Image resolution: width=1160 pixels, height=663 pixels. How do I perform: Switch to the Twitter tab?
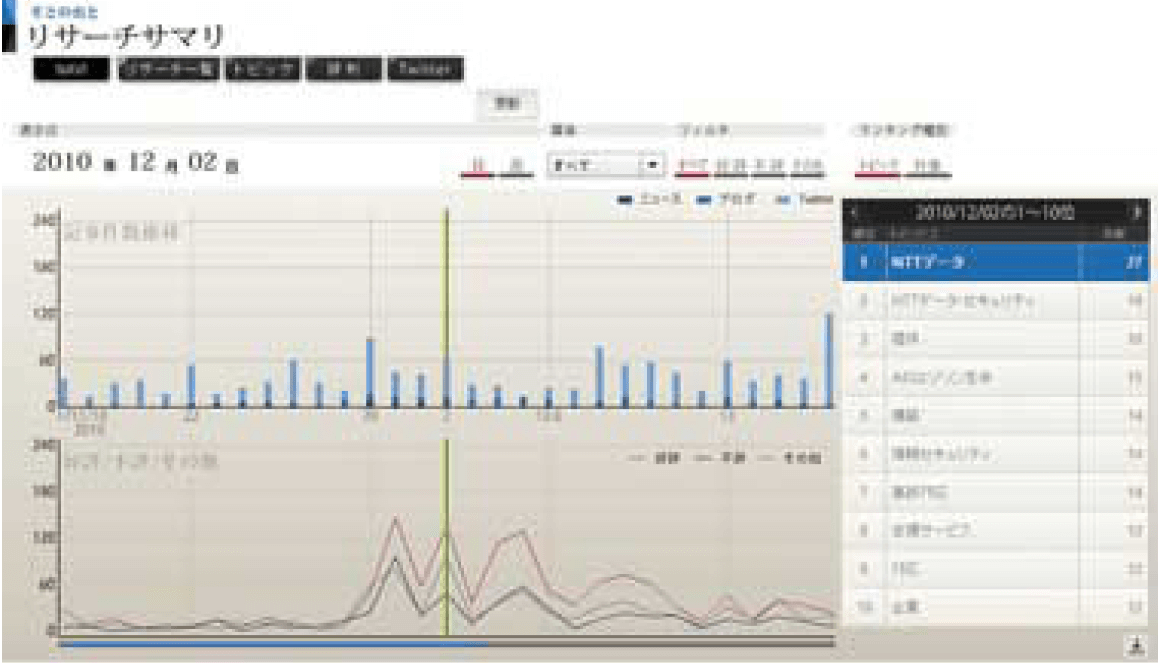[425, 69]
